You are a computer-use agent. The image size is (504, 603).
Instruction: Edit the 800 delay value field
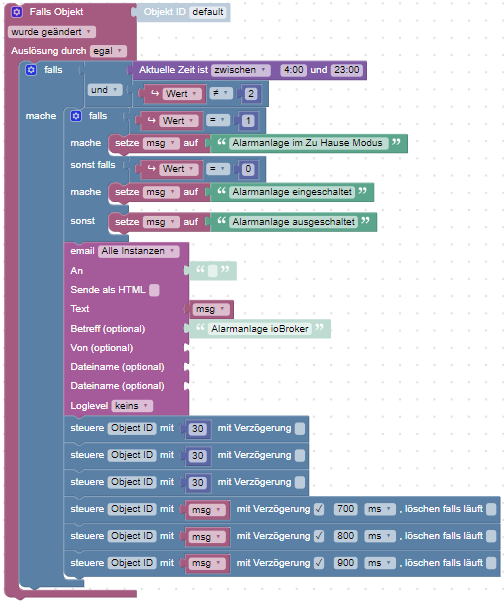coord(346,536)
